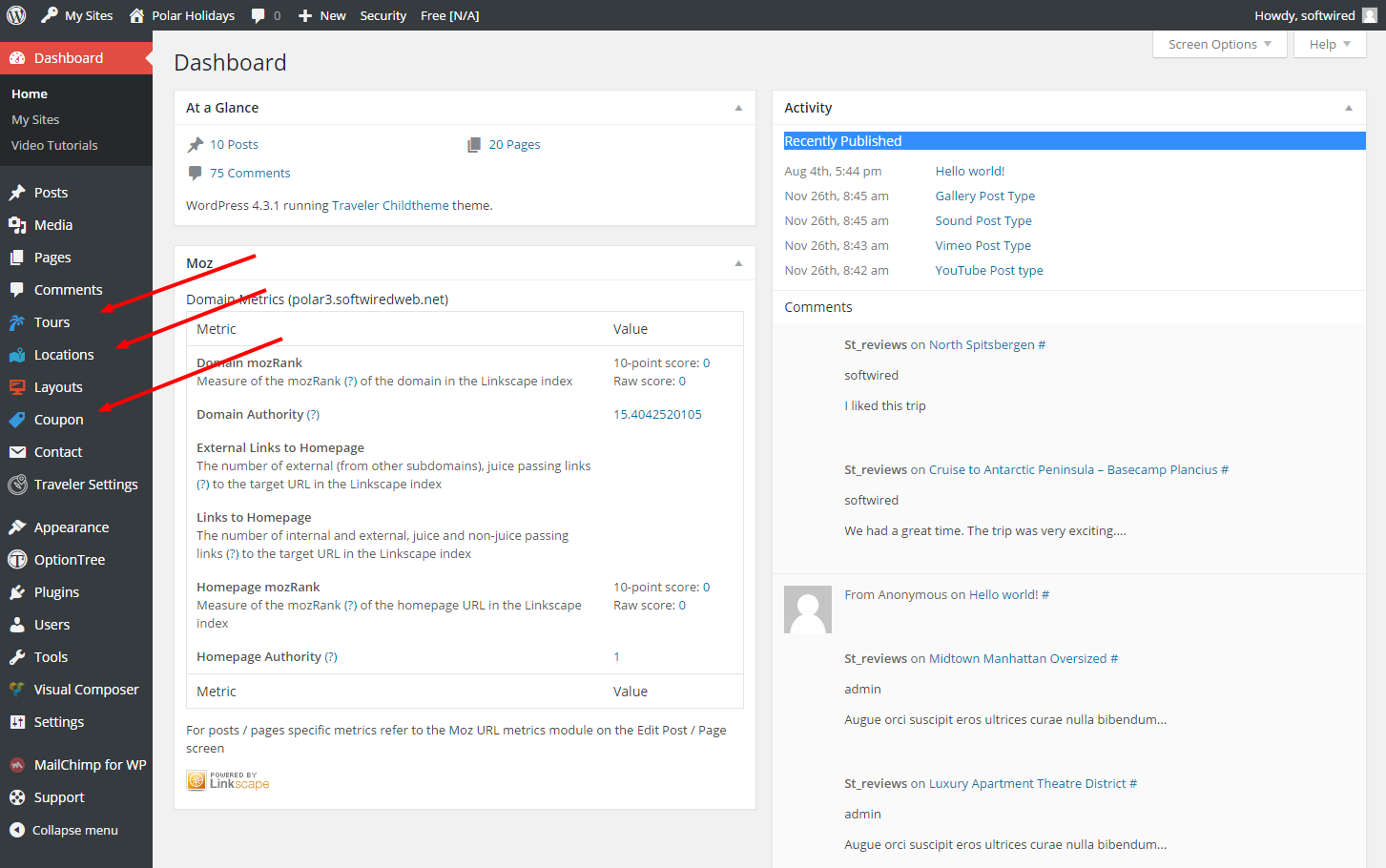Open the 75 Comments link

click(x=250, y=173)
